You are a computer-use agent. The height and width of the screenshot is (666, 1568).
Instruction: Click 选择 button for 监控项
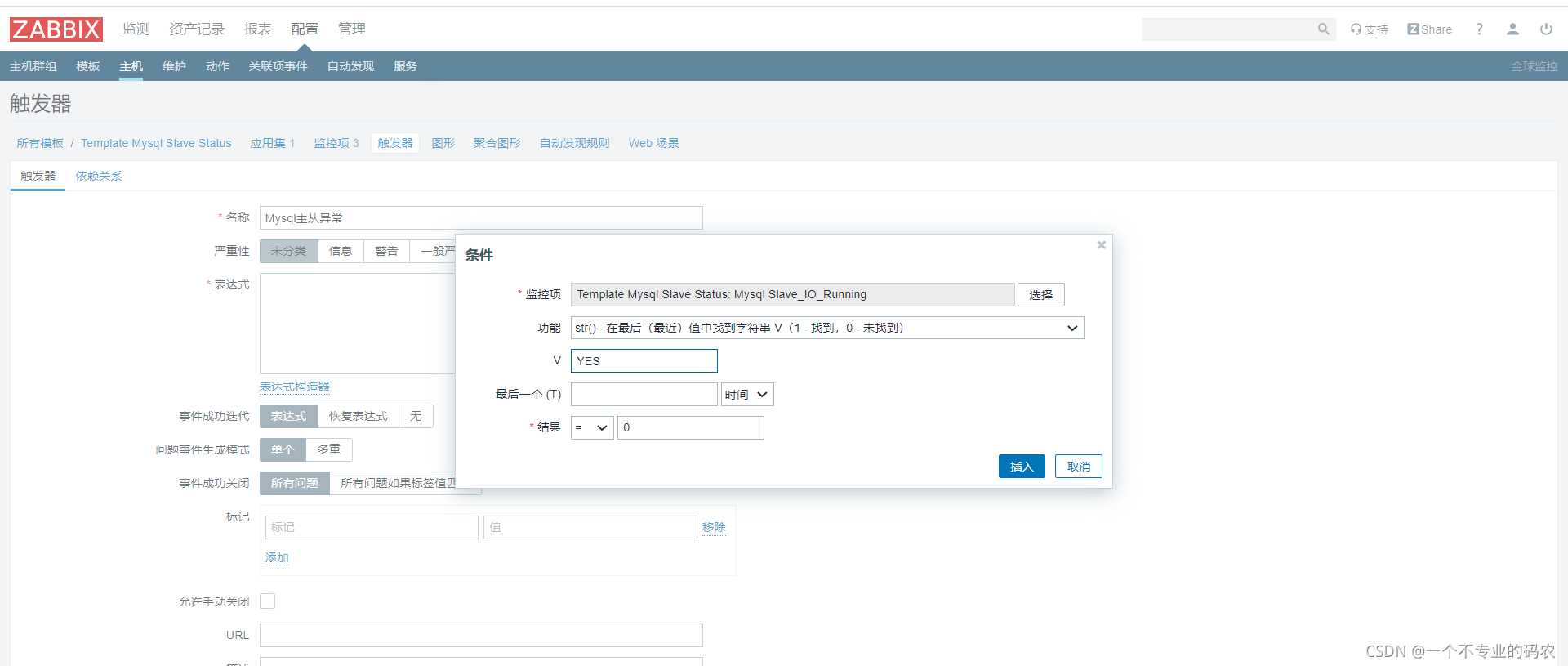click(x=1040, y=294)
